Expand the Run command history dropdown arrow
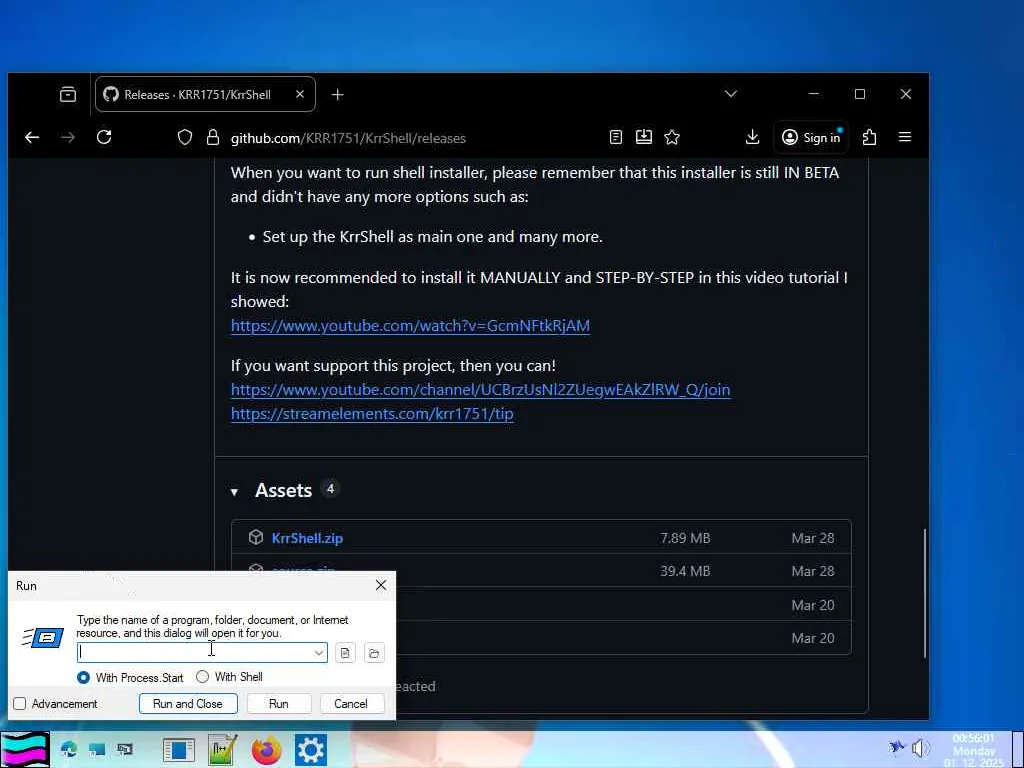The image size is (1024, 768). (319, 652)
